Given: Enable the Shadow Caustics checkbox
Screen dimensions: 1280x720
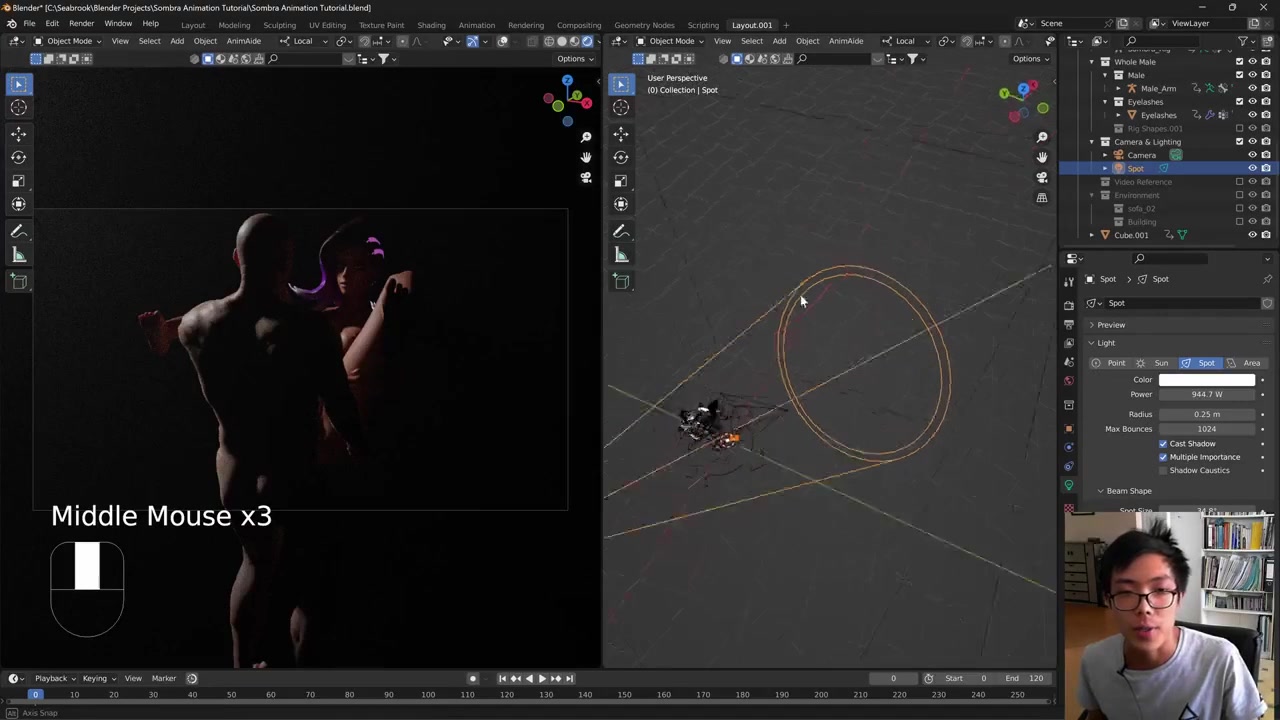Looking at the screenshot, I should pyautogui.click(x=1163, y=470).
